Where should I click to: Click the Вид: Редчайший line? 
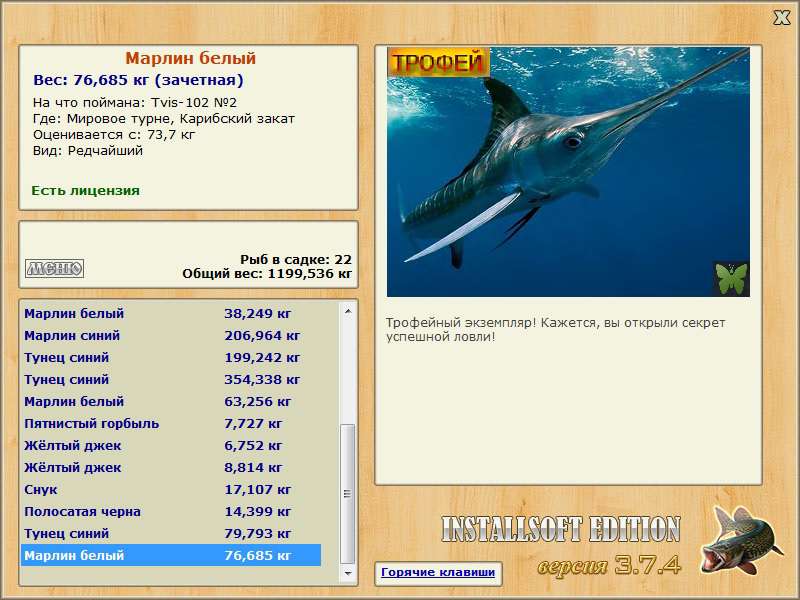point(88,151)
